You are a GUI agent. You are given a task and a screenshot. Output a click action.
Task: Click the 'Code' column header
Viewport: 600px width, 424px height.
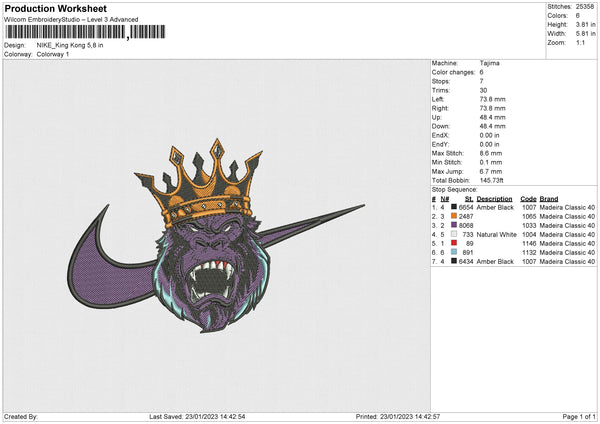[528, 199]
